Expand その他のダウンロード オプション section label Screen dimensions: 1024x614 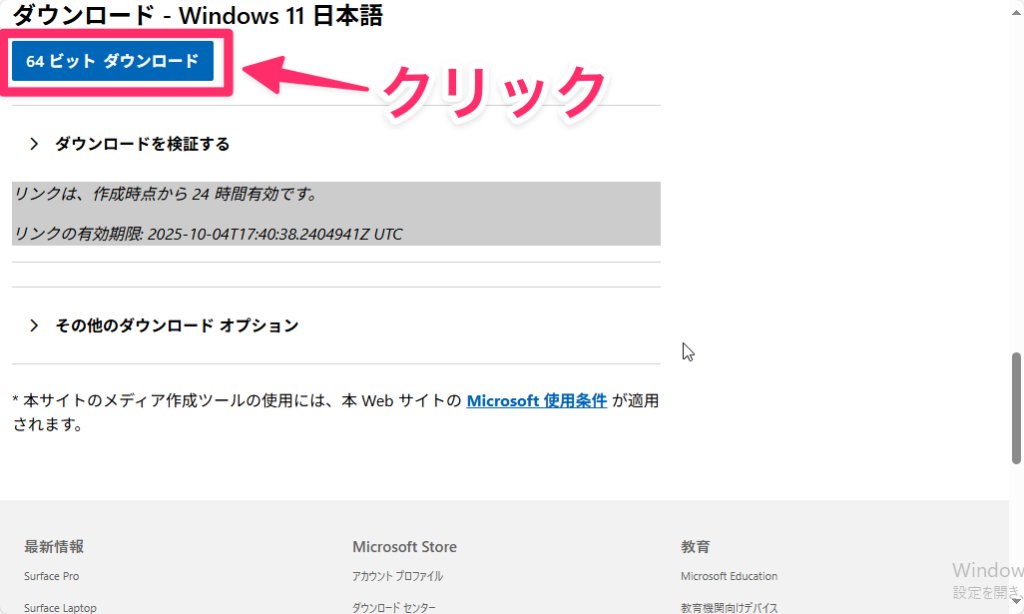[x=176, y=325]
